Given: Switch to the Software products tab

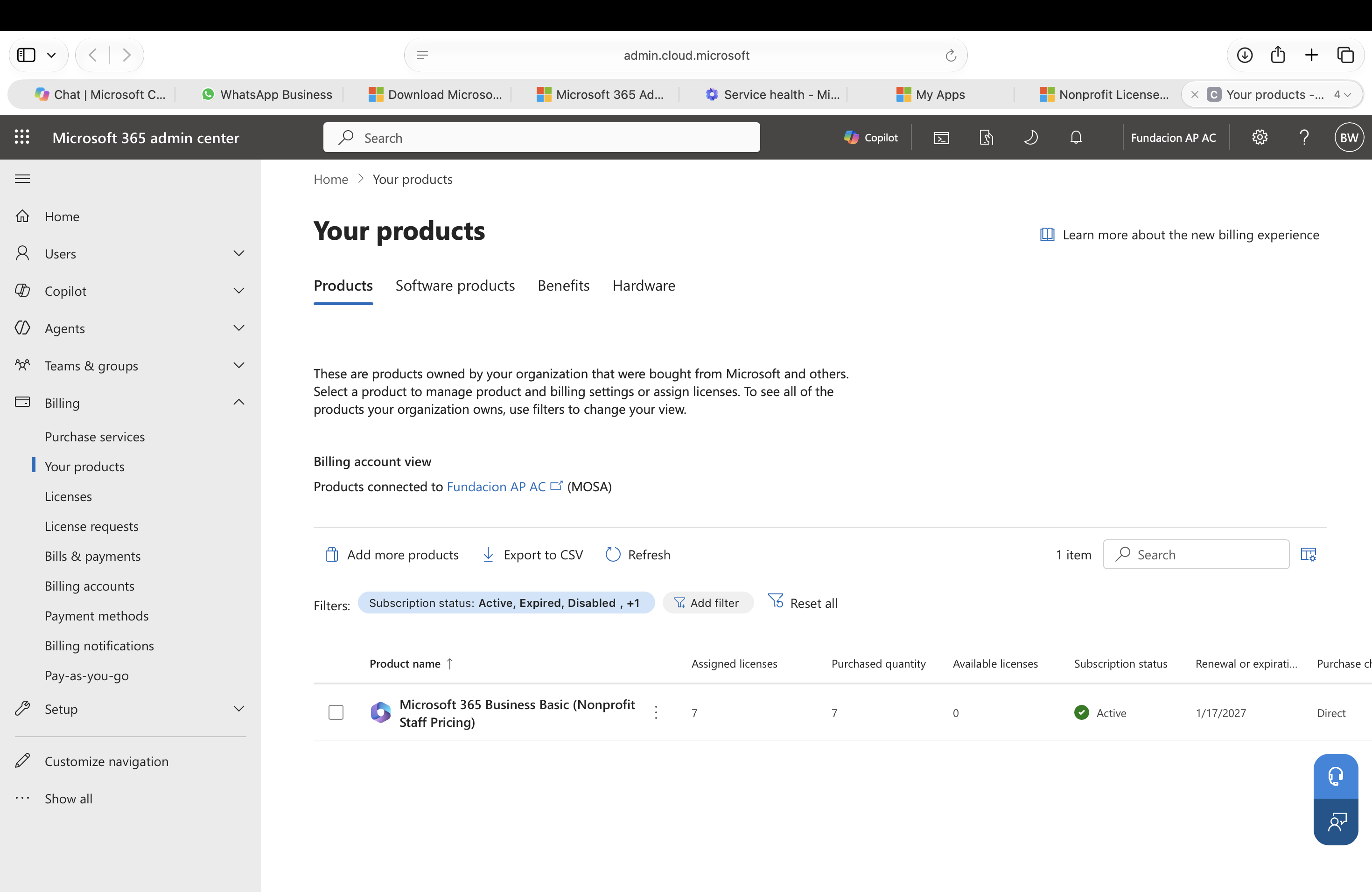Looking at the screenshot, I should [x=455, y=286].
